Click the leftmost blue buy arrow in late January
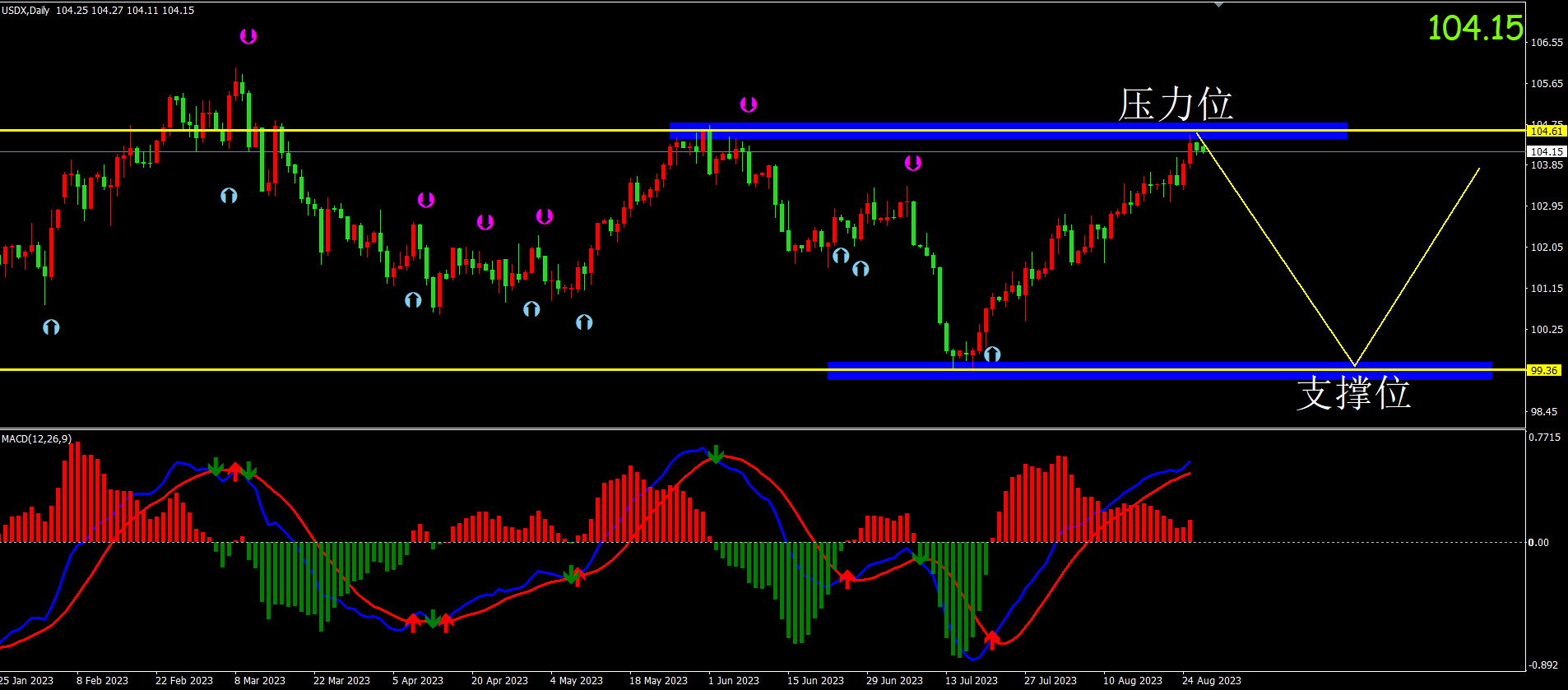Image resolution: width=1568 pixels, height=690 pixels. click(51, 327)
